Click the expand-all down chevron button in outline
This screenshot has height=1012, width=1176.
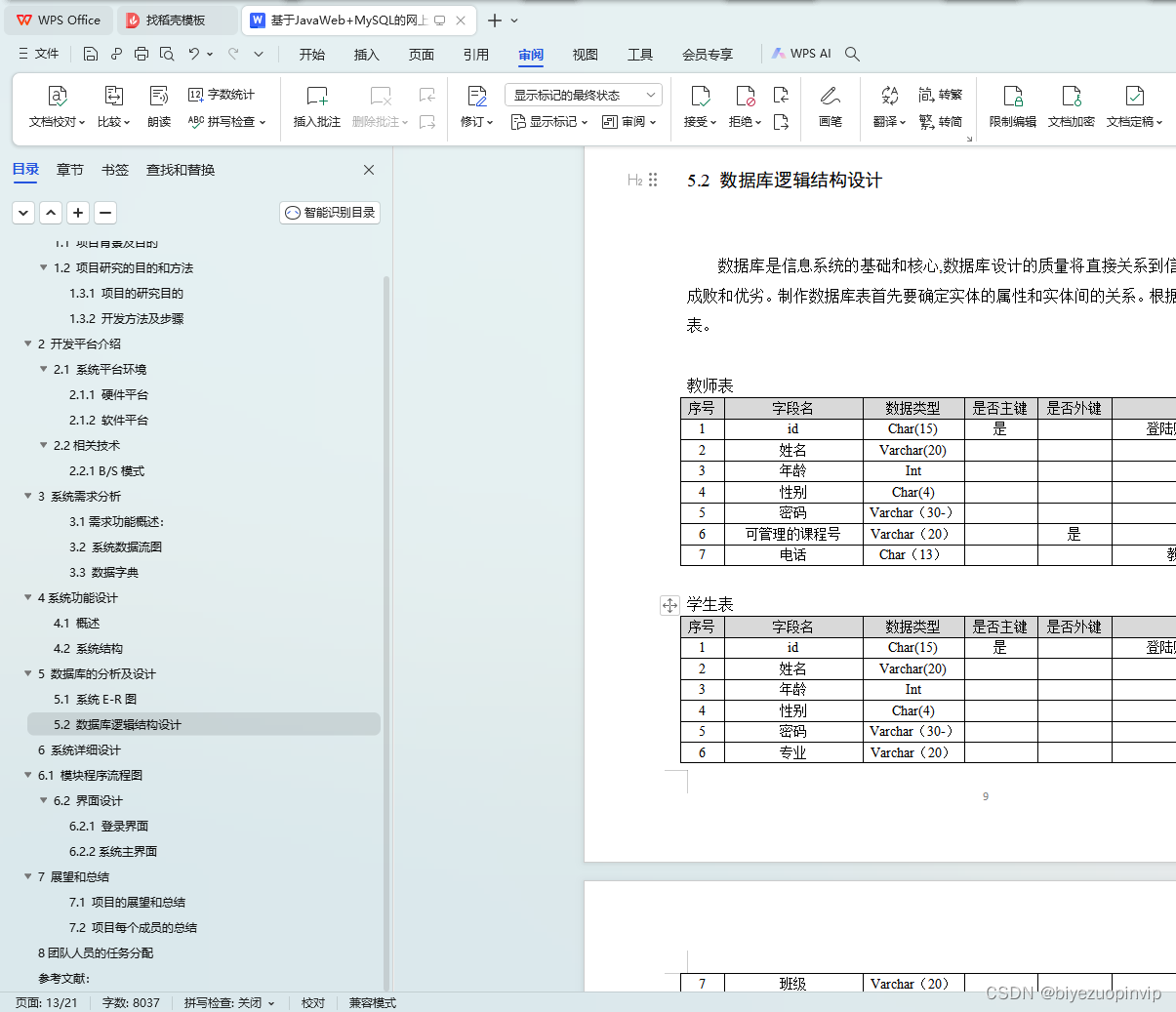tap(23, 212)
